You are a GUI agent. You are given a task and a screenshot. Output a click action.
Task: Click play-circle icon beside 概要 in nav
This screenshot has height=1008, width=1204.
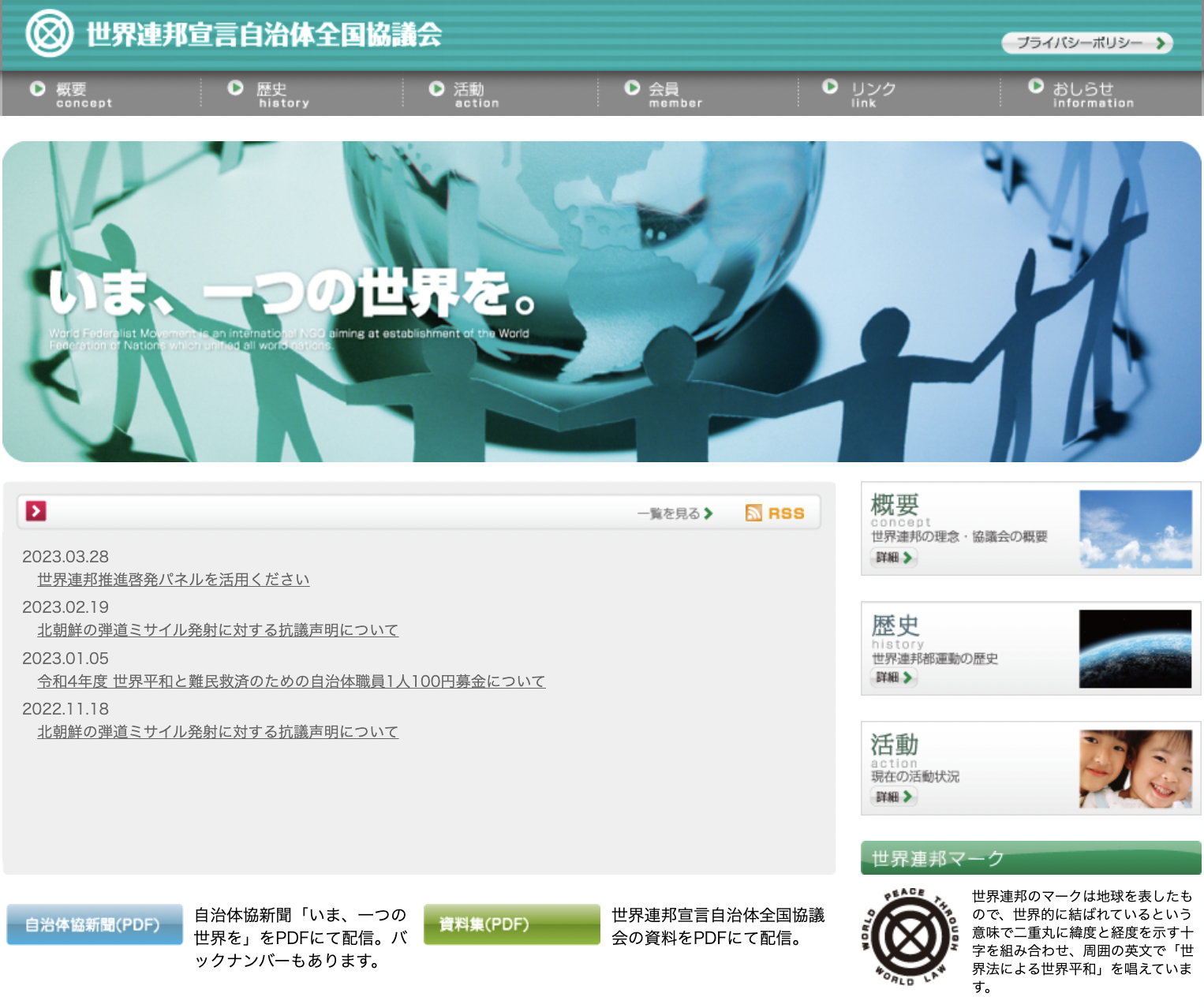coord(37,88)
